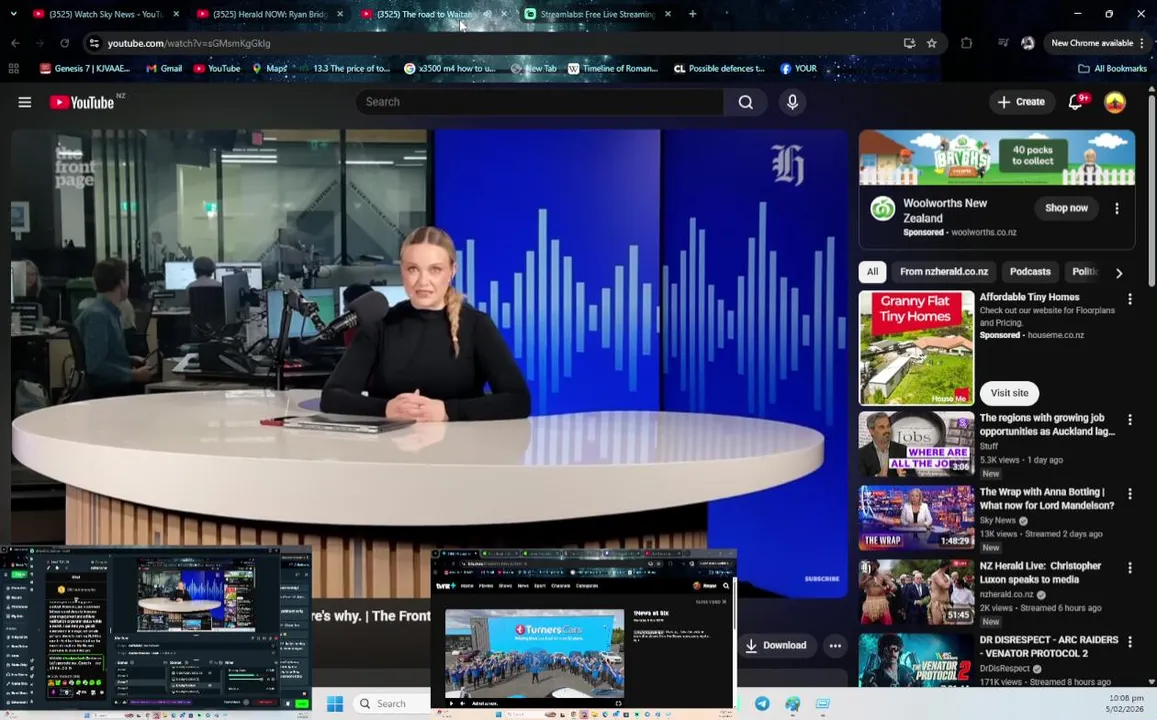The height and width of the screenshot is (720, 1157).
Task: Click the youtube.com address bar URL
Action: click(189, 44)
